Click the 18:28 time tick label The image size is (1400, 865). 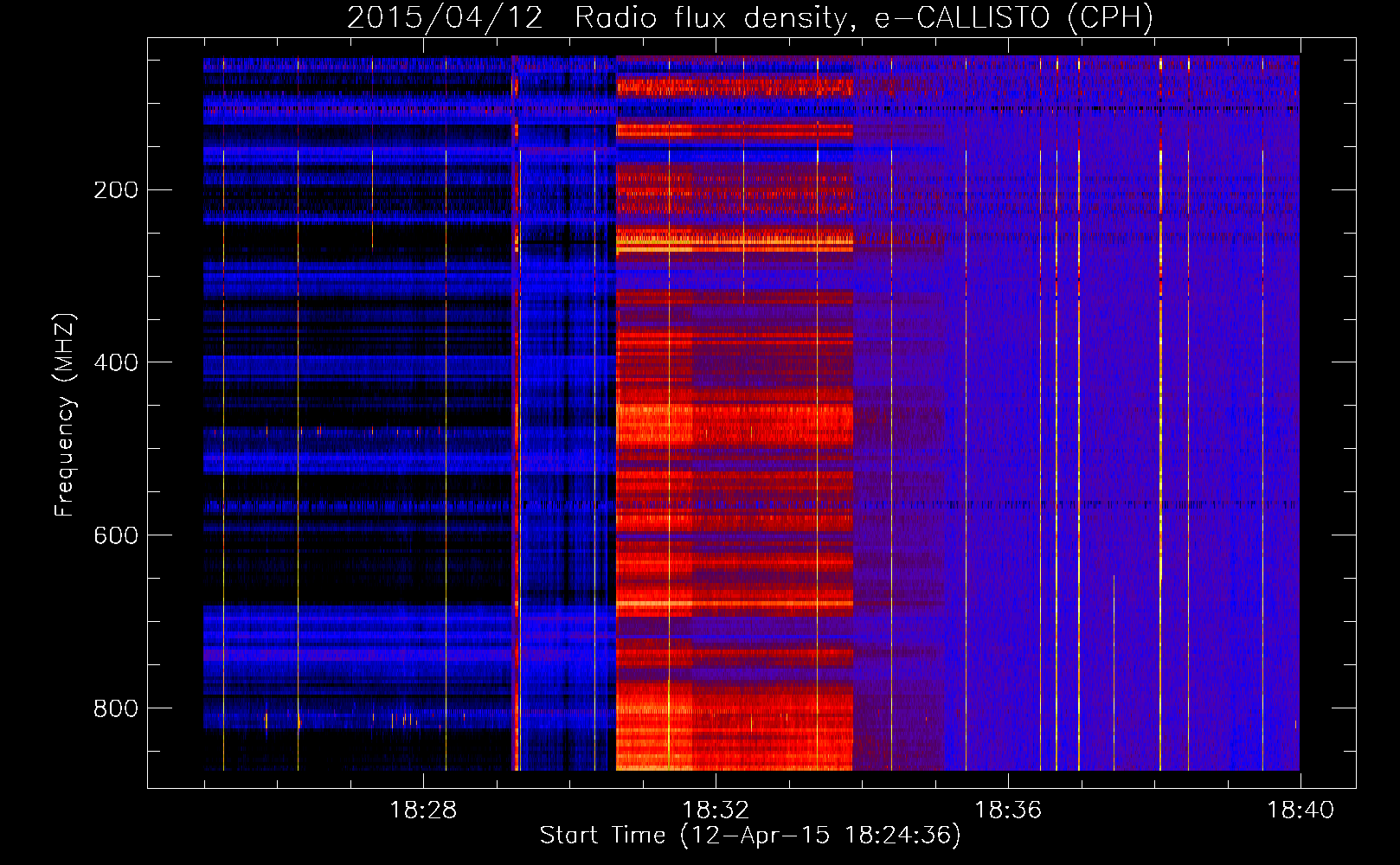[423, 811]
